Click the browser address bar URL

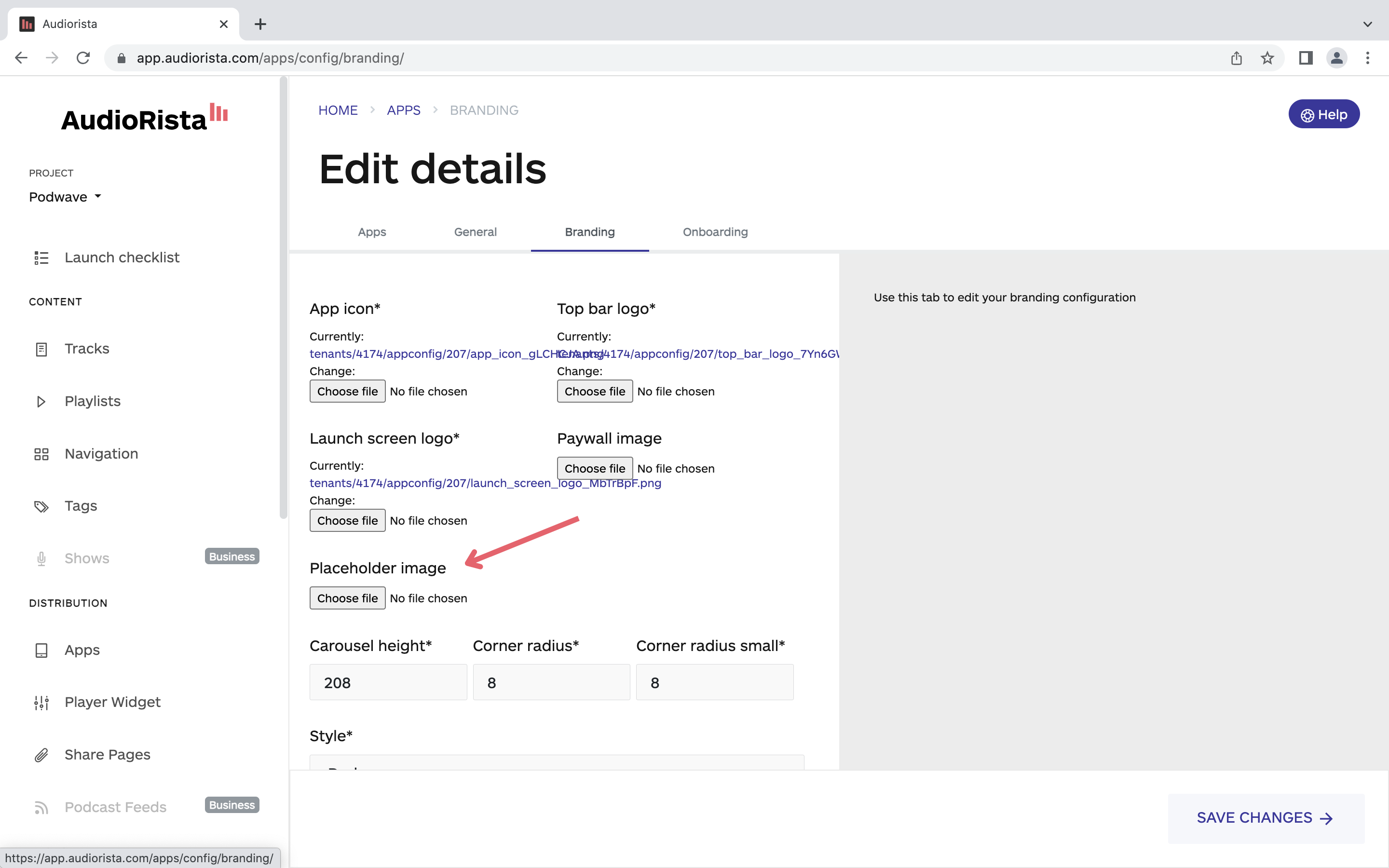[270, 58]
